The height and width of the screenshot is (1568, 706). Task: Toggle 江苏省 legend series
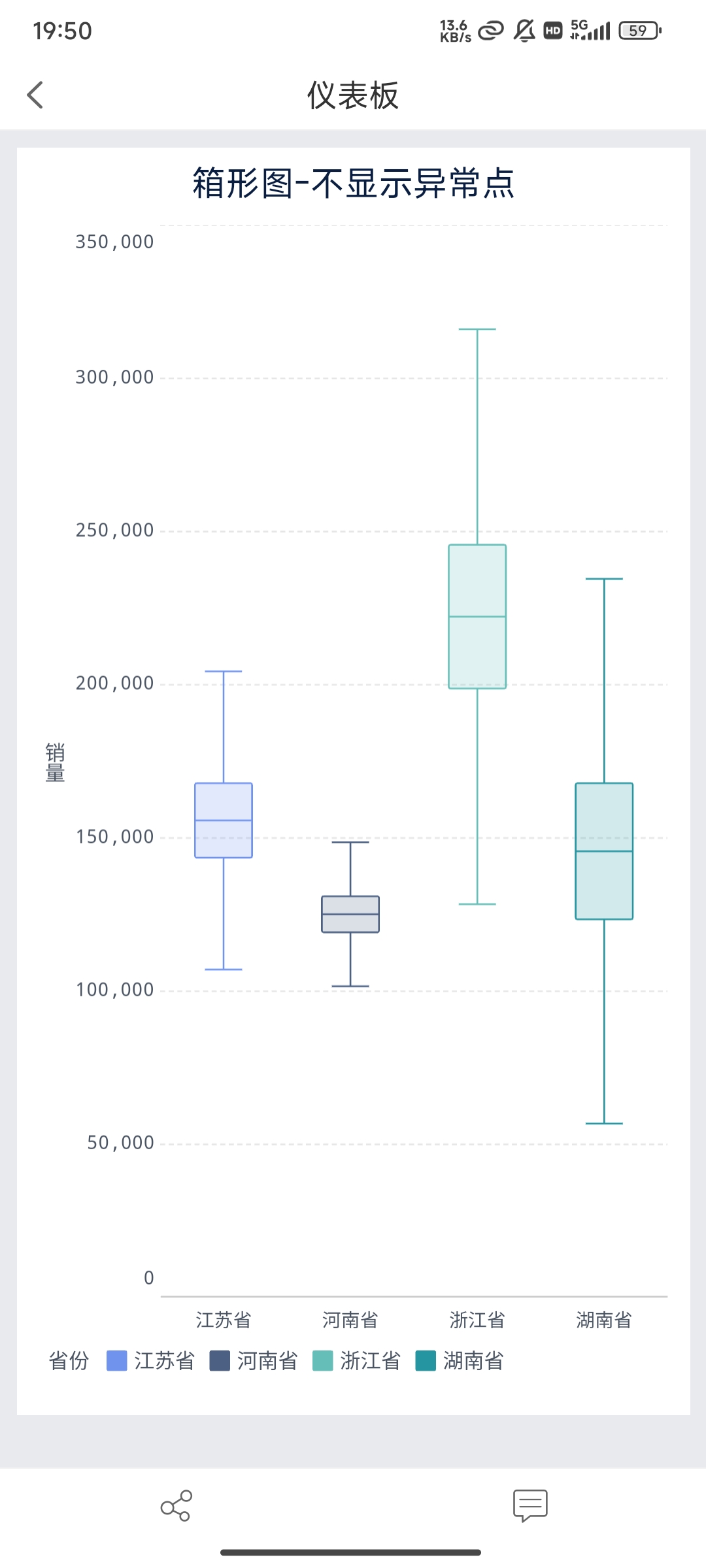(x=151, y=1361)
